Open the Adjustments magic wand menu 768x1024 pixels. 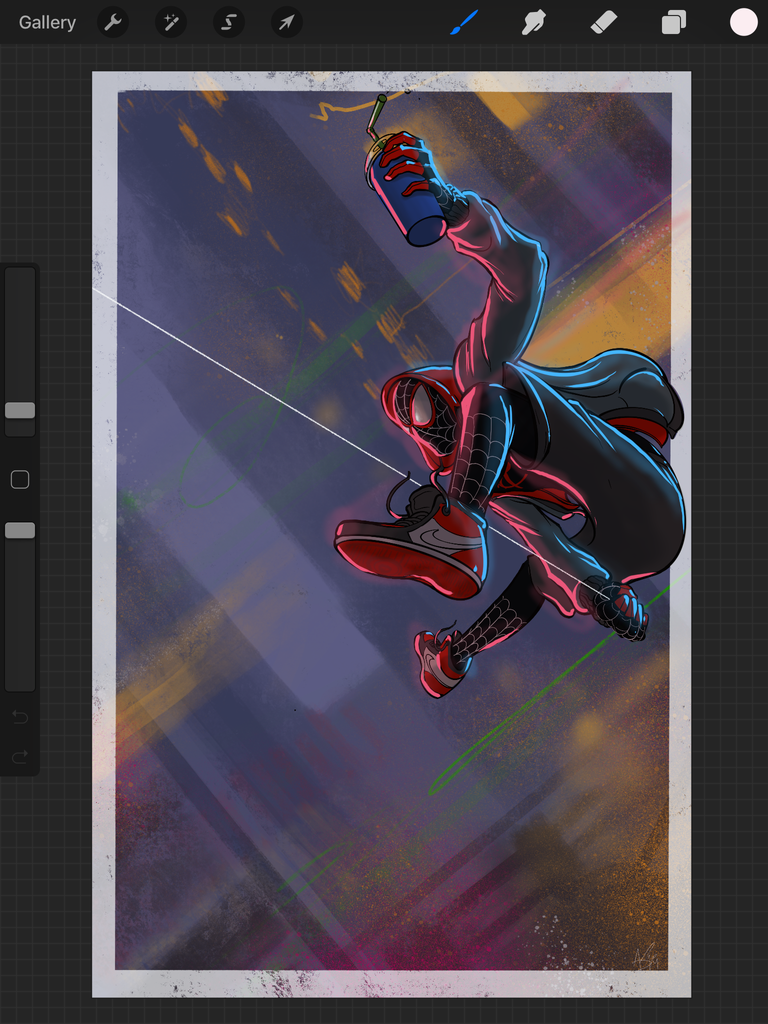[170, 23]
